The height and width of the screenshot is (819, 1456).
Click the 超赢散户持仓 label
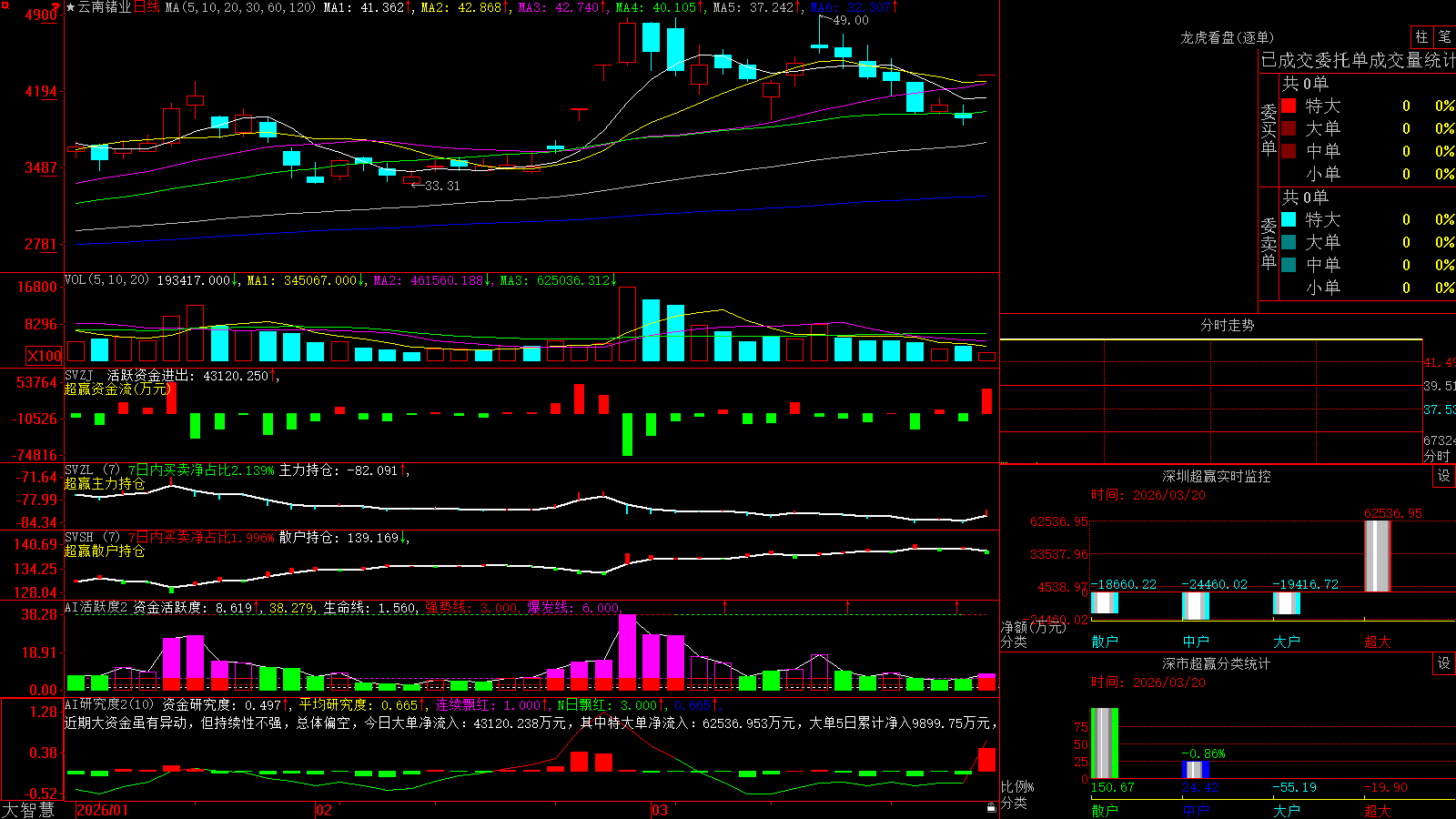(105, 551)
